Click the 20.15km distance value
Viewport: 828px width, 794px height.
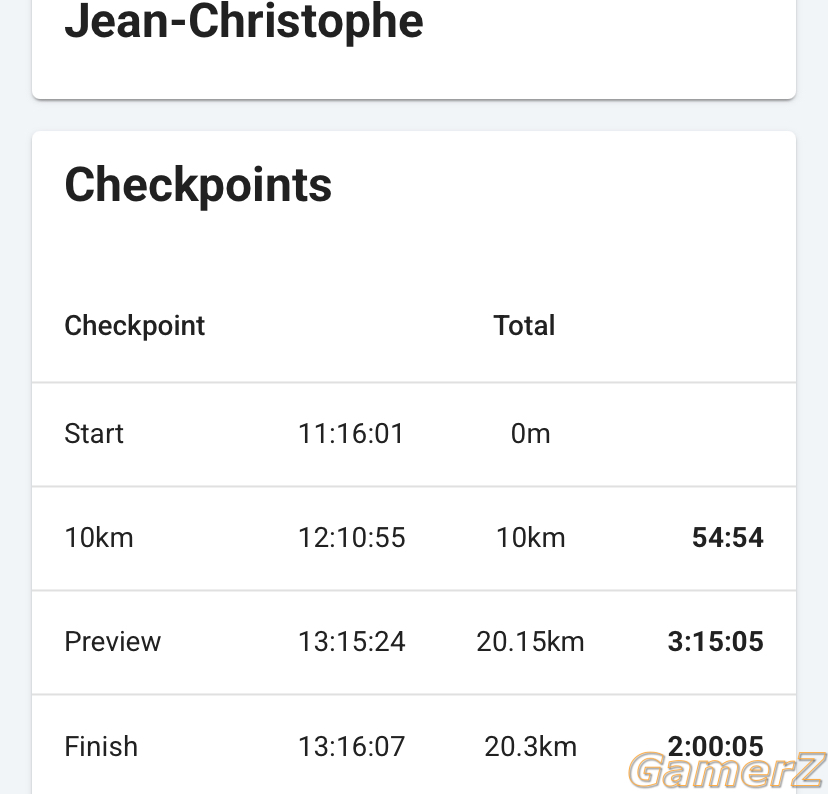click(x=530, y=642)
